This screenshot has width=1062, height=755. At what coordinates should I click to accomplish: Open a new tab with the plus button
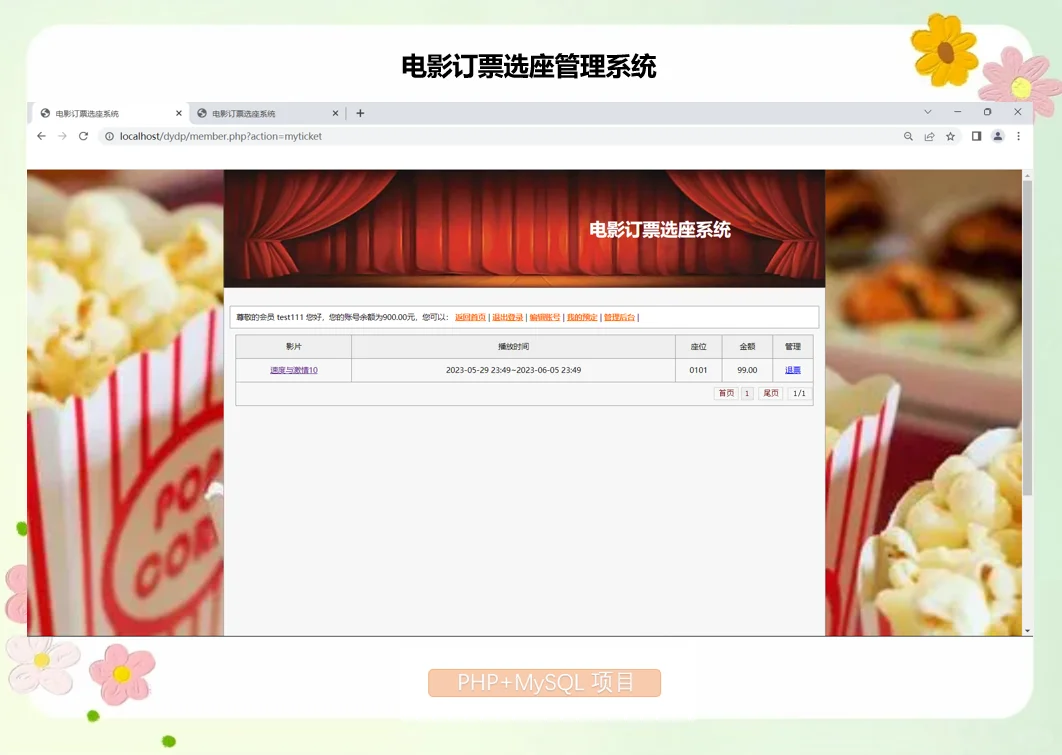pyautogui.click(x=360, y=112)
